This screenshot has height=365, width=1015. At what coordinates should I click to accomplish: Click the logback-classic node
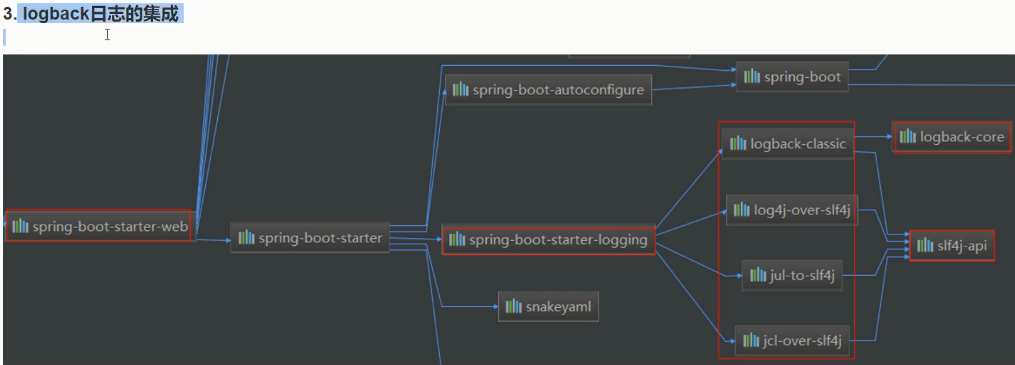click(x=788, y=144)
